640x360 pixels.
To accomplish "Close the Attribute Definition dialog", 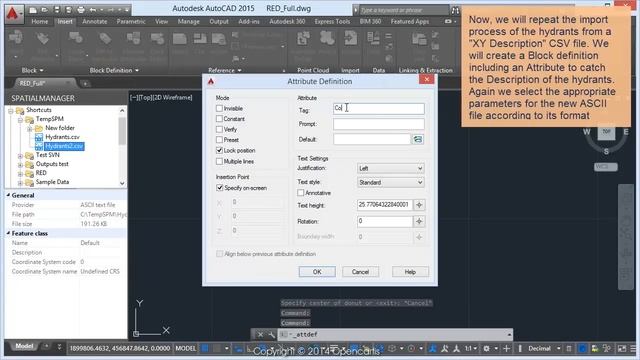I will [x=427, y=79].
